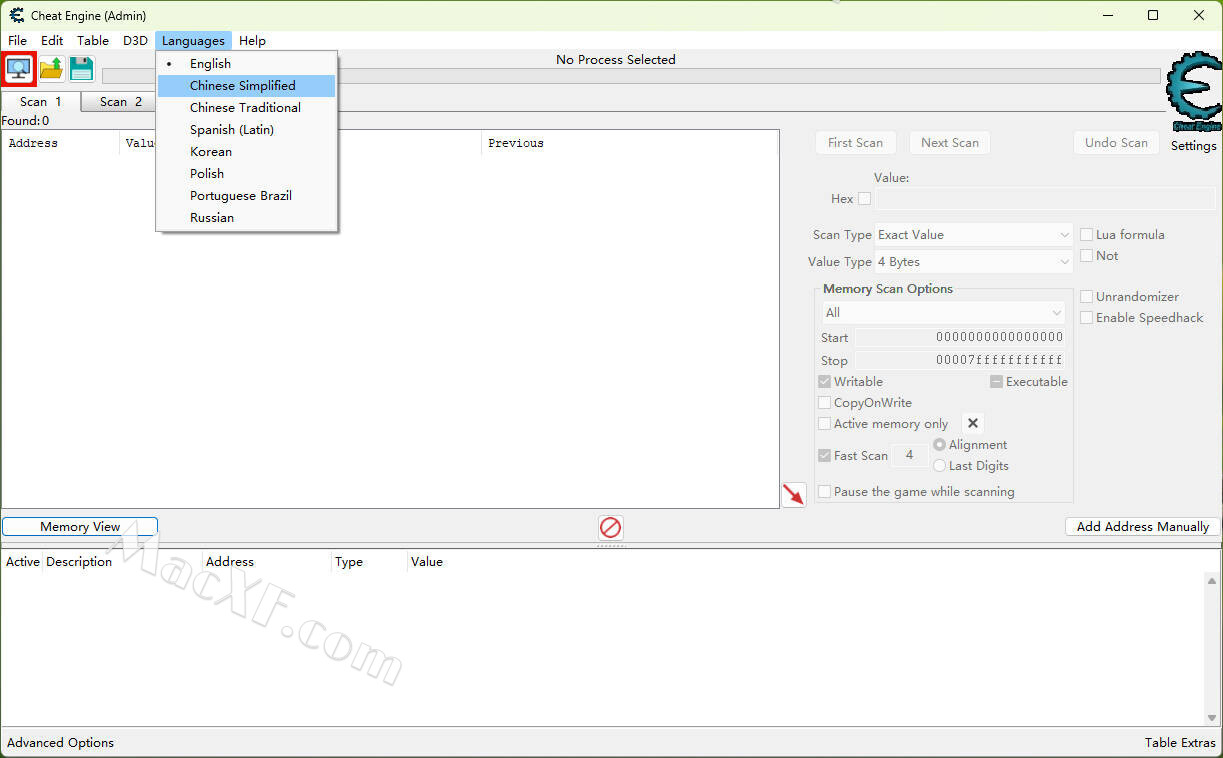Open the process list computer icon

19,69
